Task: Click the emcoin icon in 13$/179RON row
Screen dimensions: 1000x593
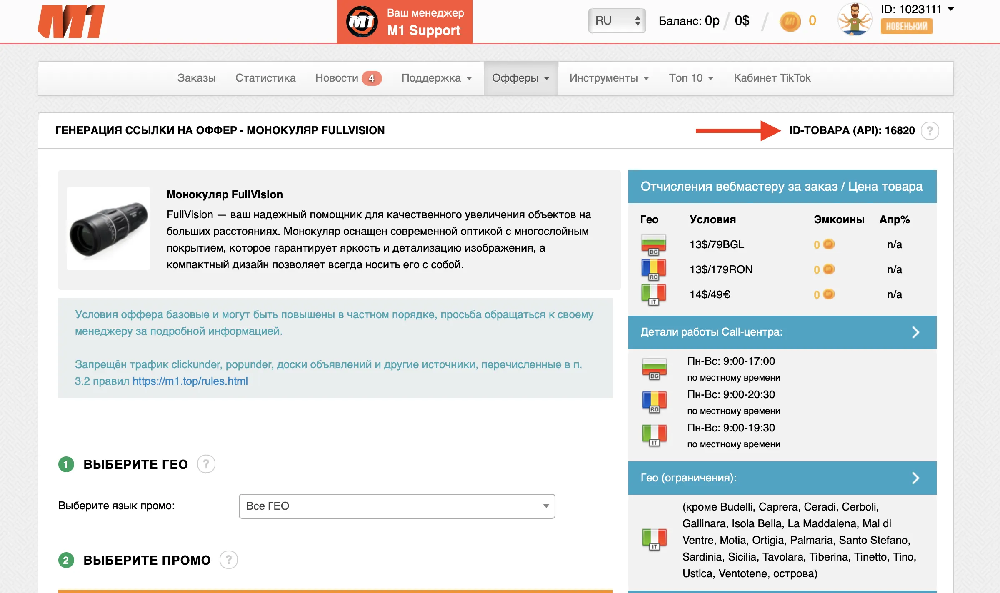Action: click(x=828, y=269)
